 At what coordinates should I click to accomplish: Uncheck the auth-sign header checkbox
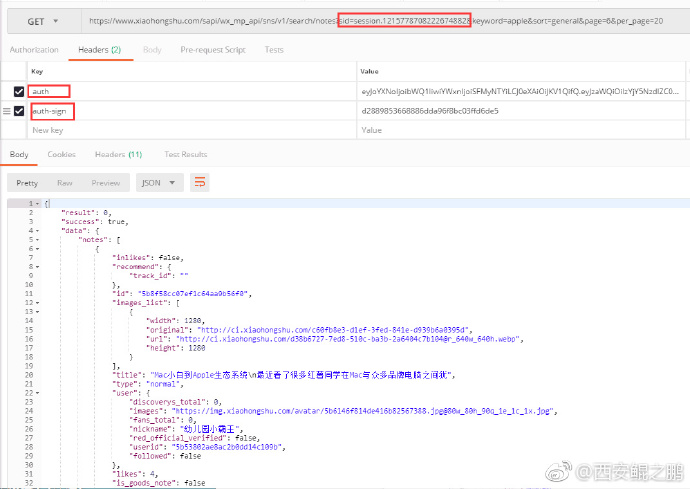(18, 111)
